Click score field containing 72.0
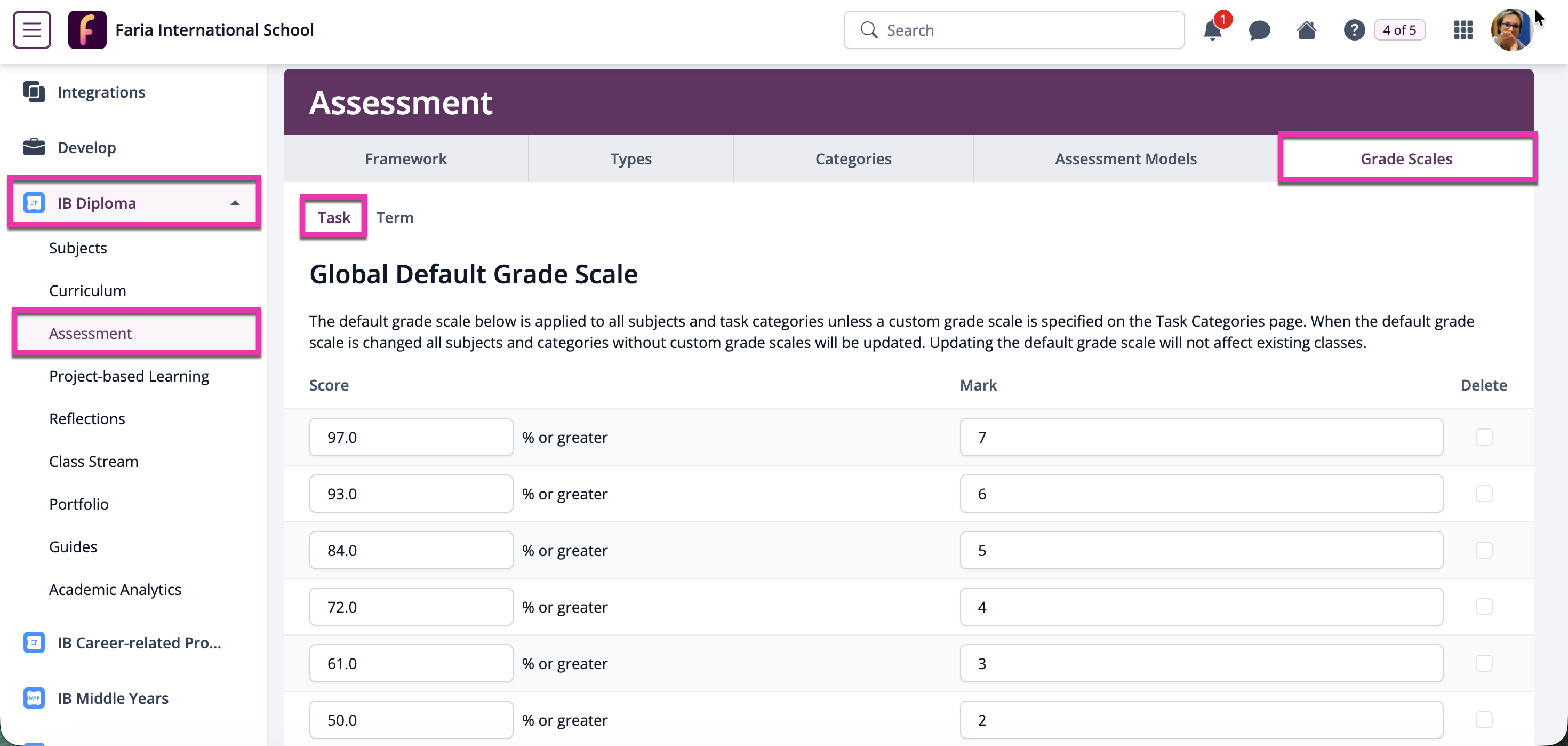 (x=411, y=607)
